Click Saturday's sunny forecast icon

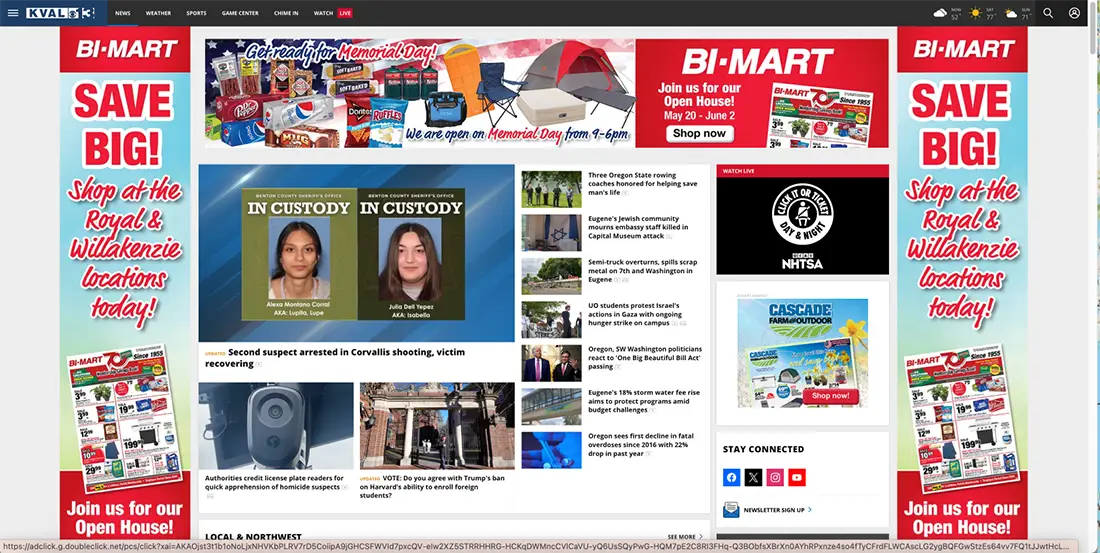[975, 13]
